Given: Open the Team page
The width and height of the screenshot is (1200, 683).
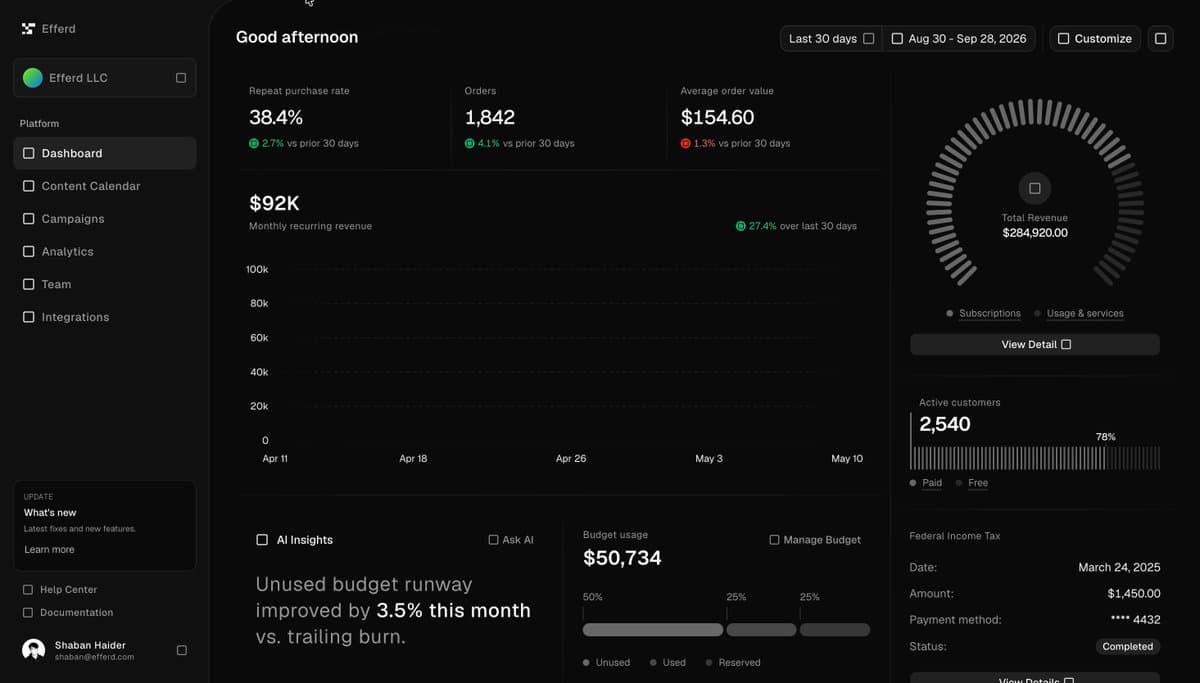Looking at the screenshot, I should pos(105,284).
